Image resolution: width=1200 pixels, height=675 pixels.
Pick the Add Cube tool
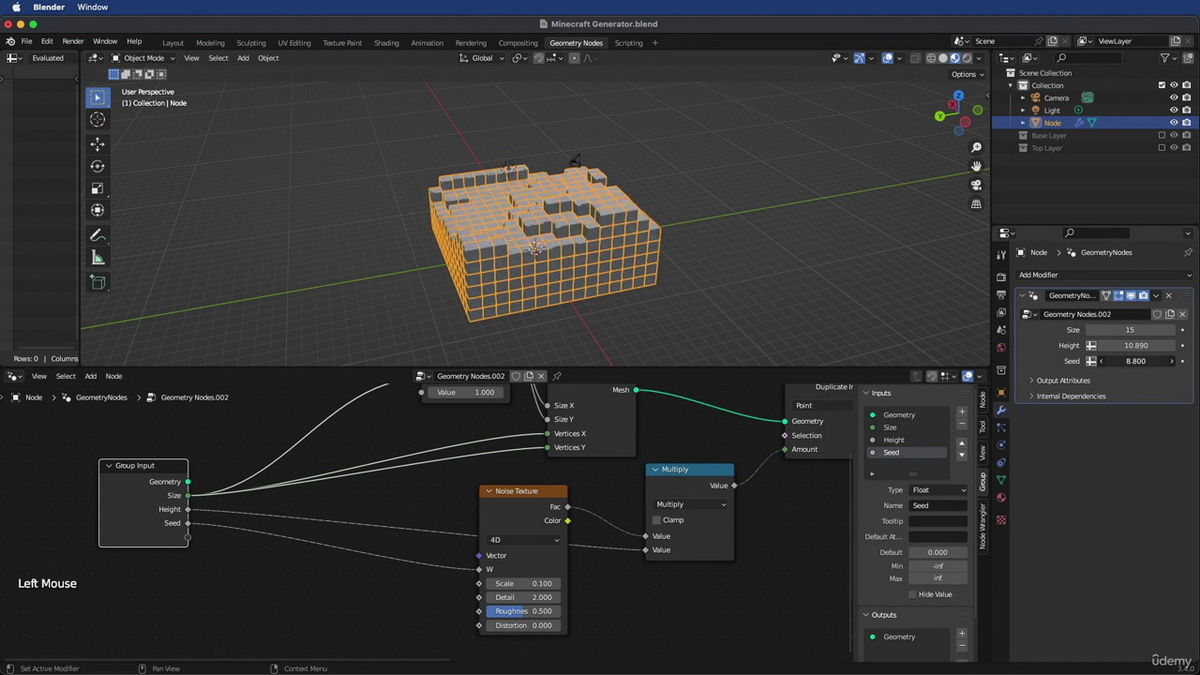tap(97, 282)
